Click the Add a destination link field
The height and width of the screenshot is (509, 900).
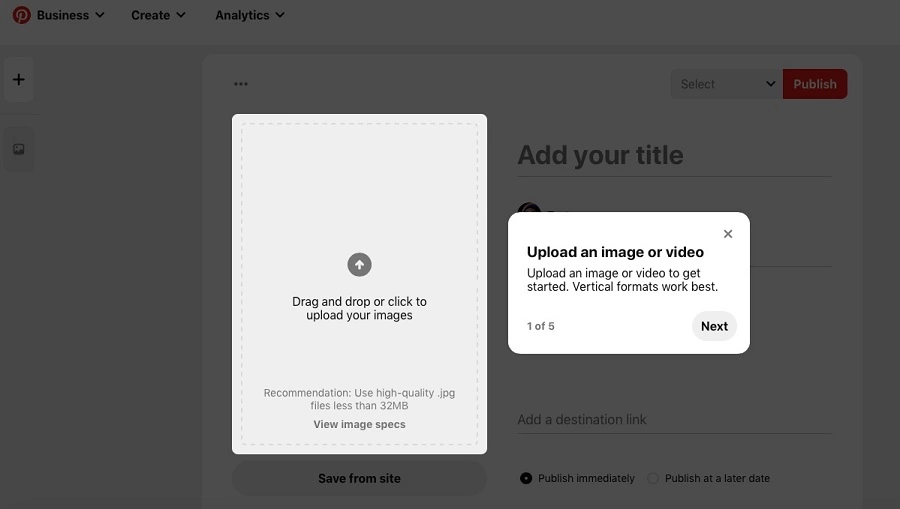point(673,419)
